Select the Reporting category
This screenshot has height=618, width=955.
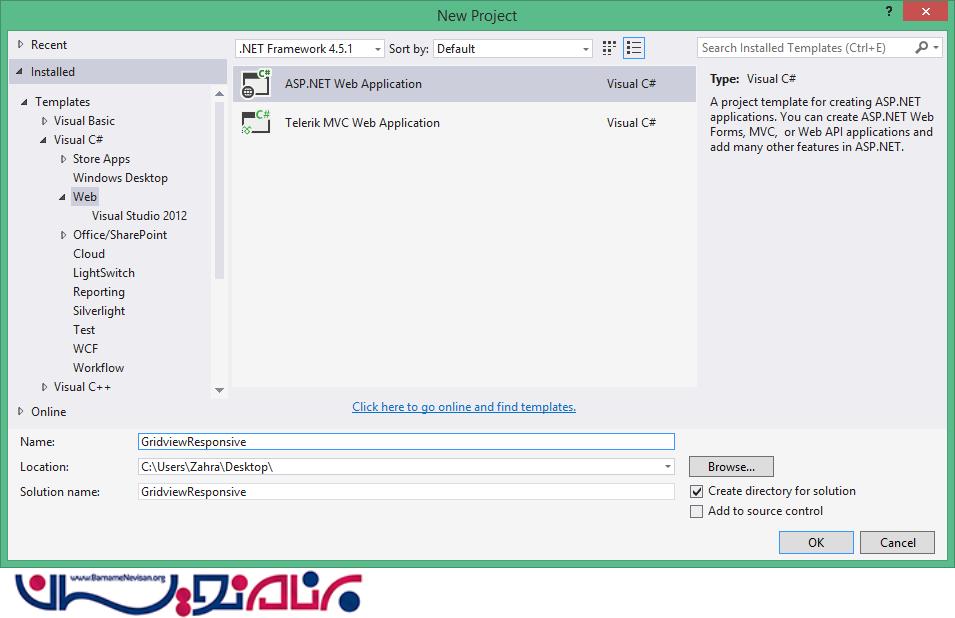(x=99, y=292)
